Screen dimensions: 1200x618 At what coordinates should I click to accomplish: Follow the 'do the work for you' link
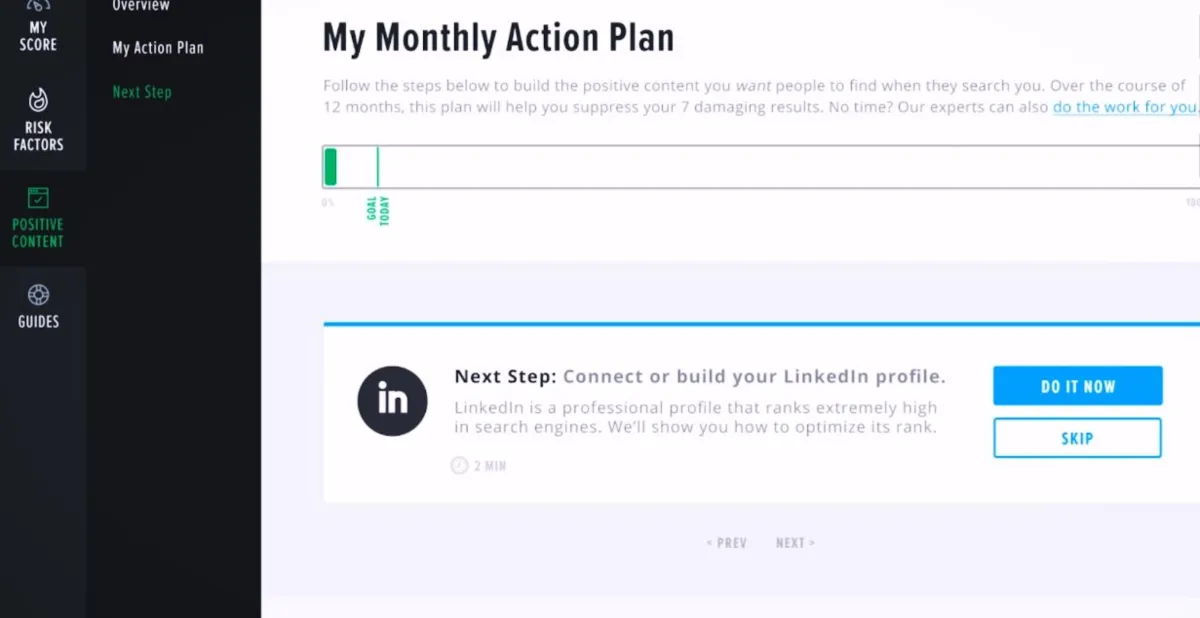point(1125,107)
